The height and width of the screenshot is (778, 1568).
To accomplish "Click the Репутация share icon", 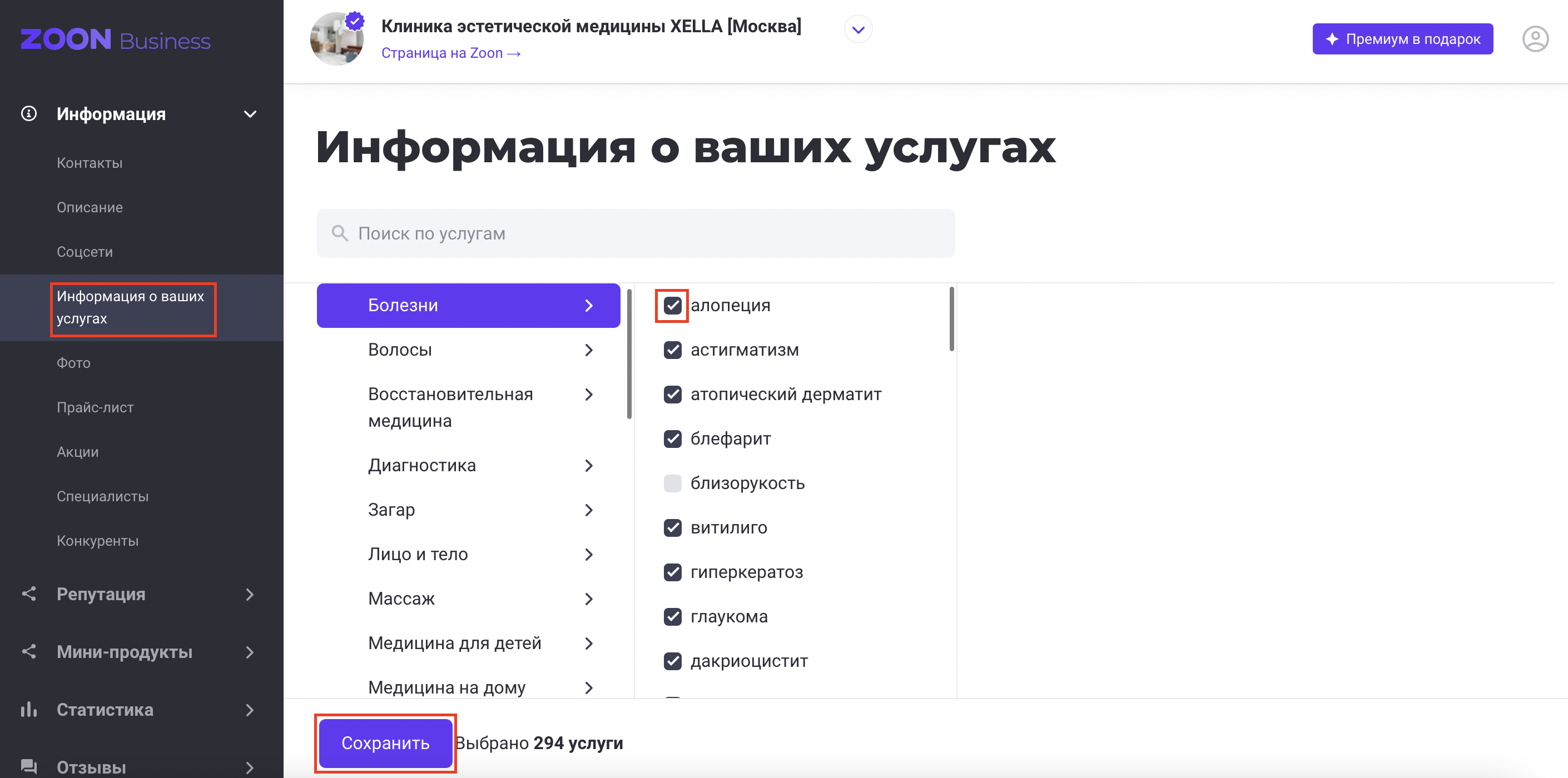I will [28, 594].
